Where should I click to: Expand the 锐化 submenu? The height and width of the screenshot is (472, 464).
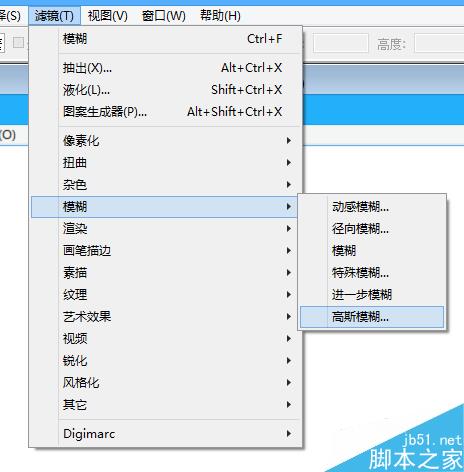pyautogui.click(x=166, y=361)
